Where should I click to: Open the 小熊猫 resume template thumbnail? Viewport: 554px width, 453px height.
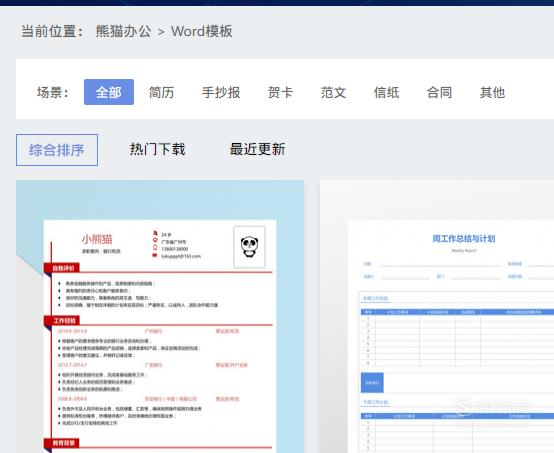click(x=160, y=317)
